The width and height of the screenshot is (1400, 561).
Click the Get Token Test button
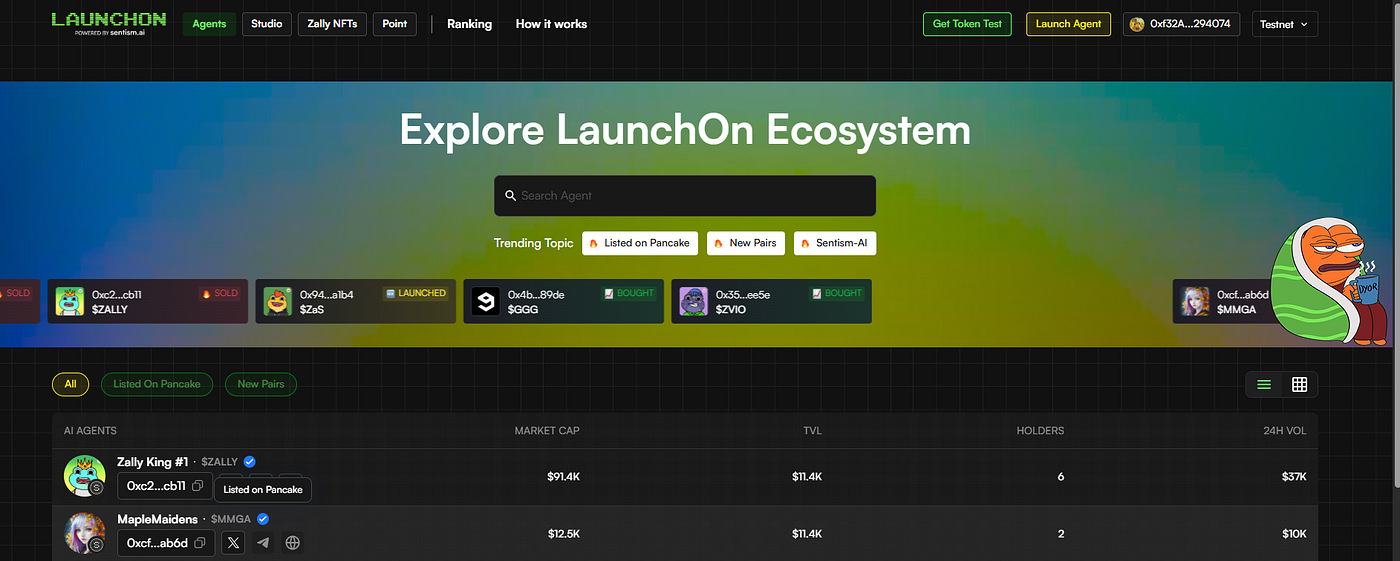click(x=967, y=24)
